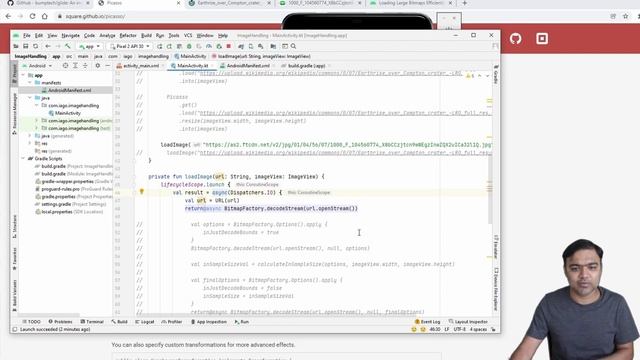640x360 pixels.
Task: Open the Layout Inspector panel
Action: click(x=468, y=322)
